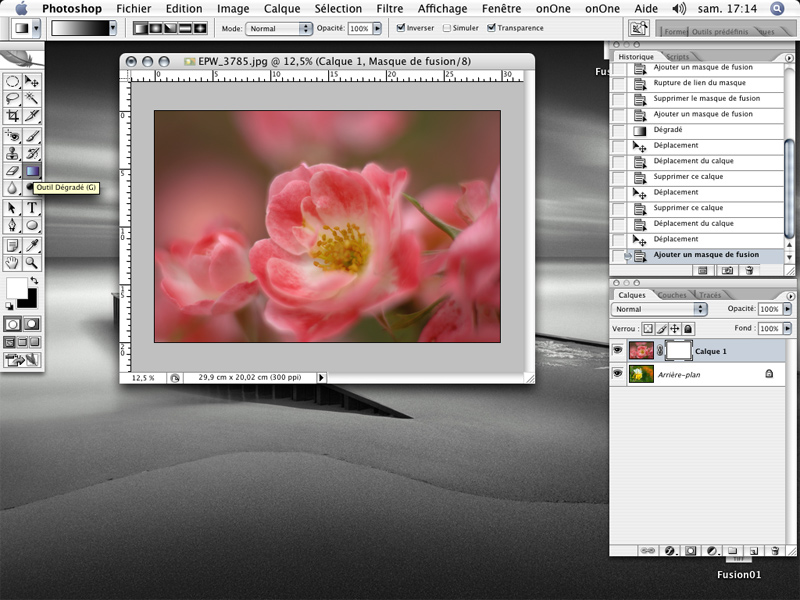The image size is (800, 600).
Task: Select the Crop tool
Action: (x=12, y=115)
